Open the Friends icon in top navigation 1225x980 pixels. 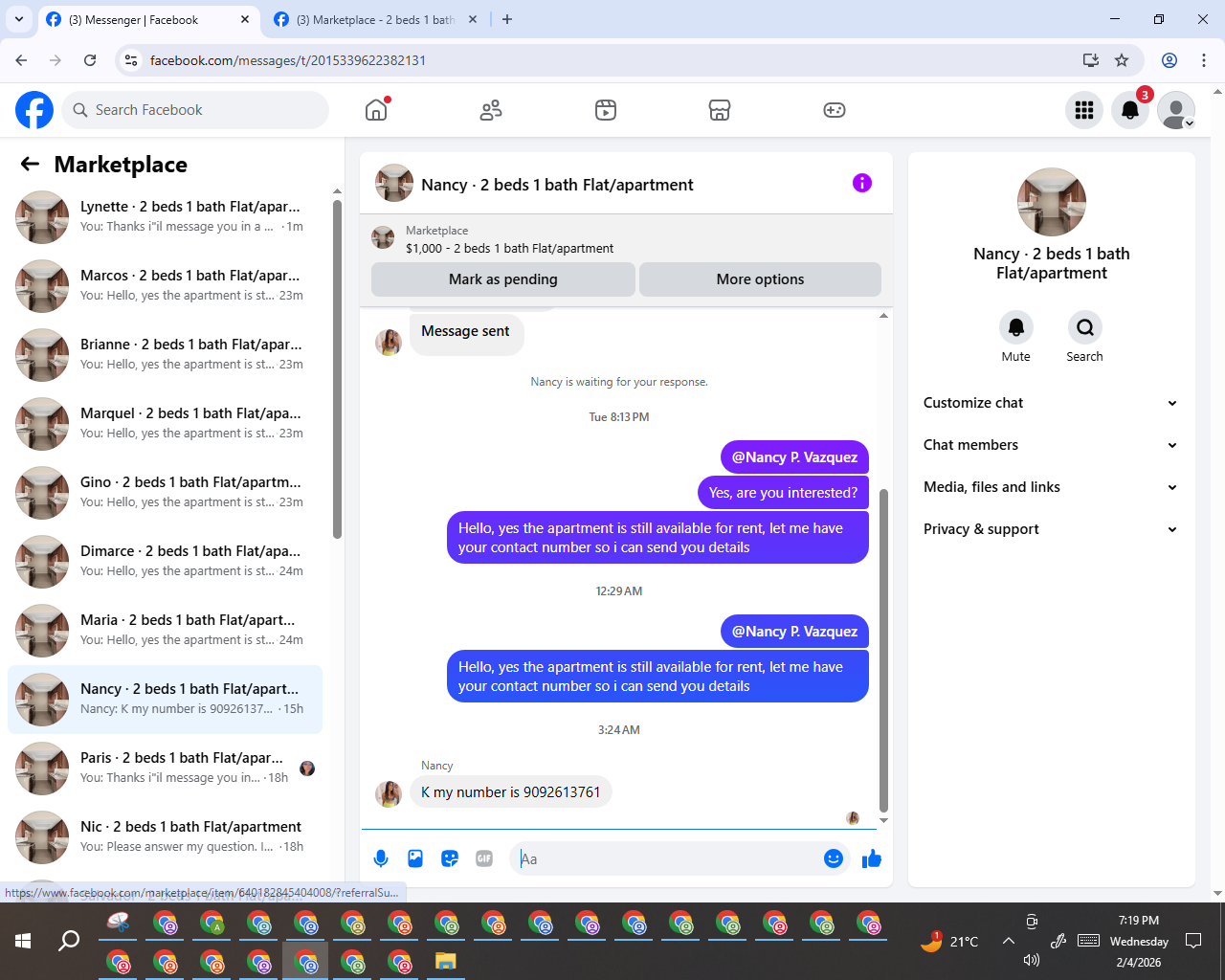[x=491, y=110]
